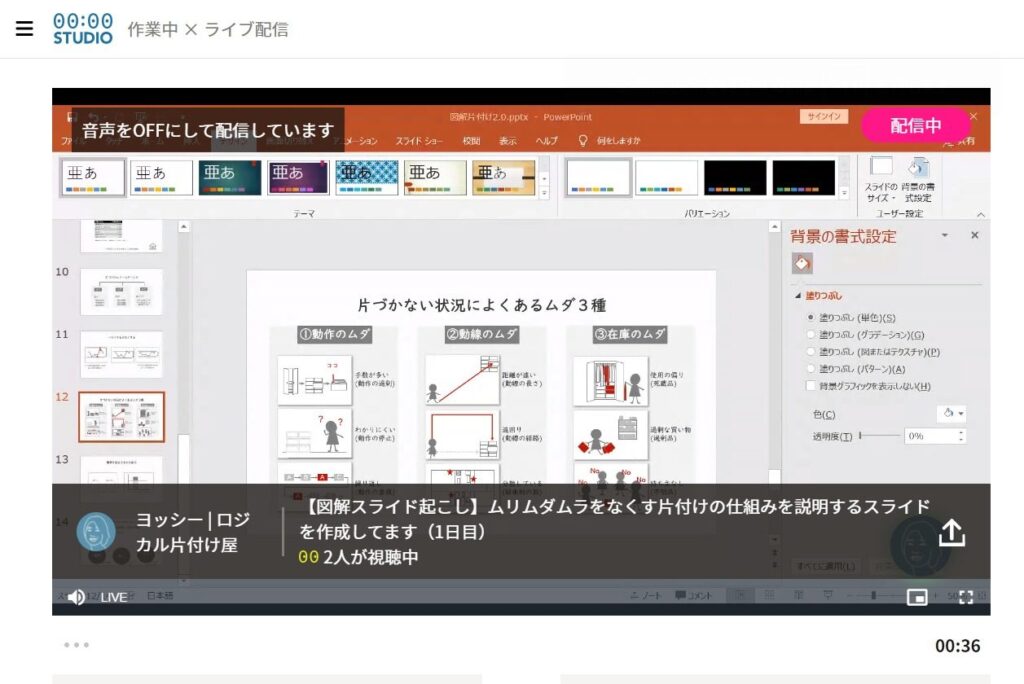Click the 作業中 × ライブ配信 tagline

(x=208, y=29)
